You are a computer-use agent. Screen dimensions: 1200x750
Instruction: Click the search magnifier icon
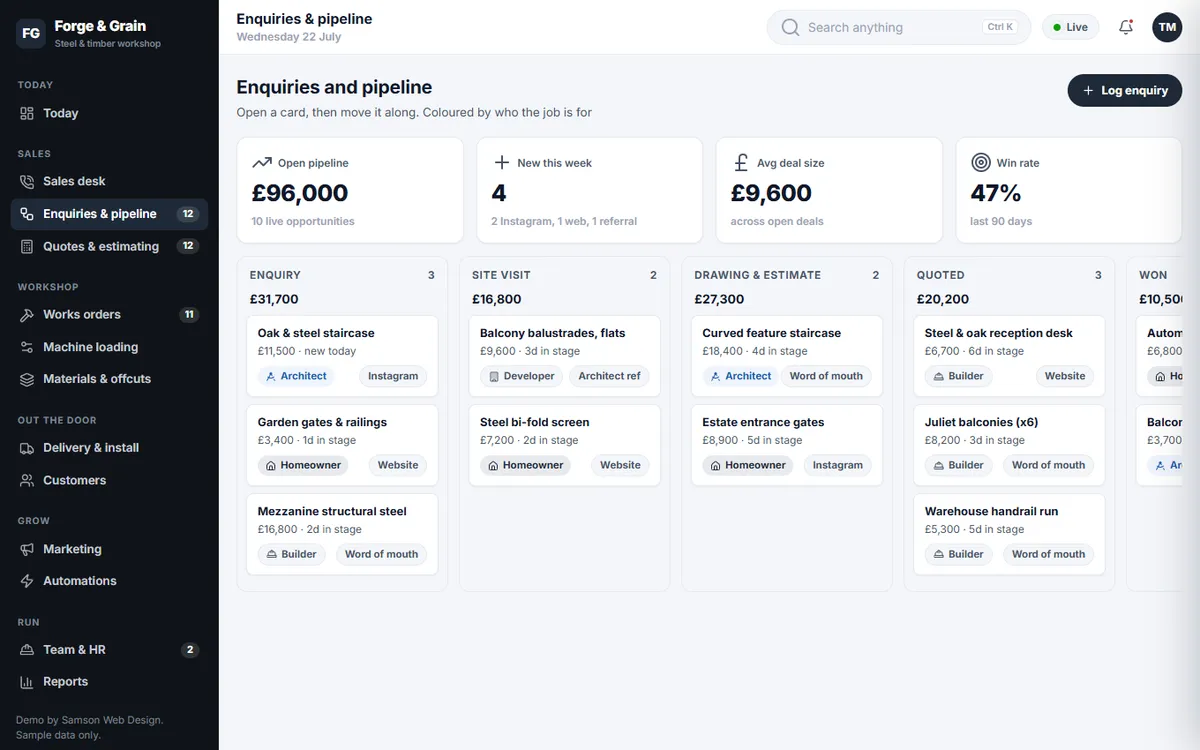click(790, 27)
